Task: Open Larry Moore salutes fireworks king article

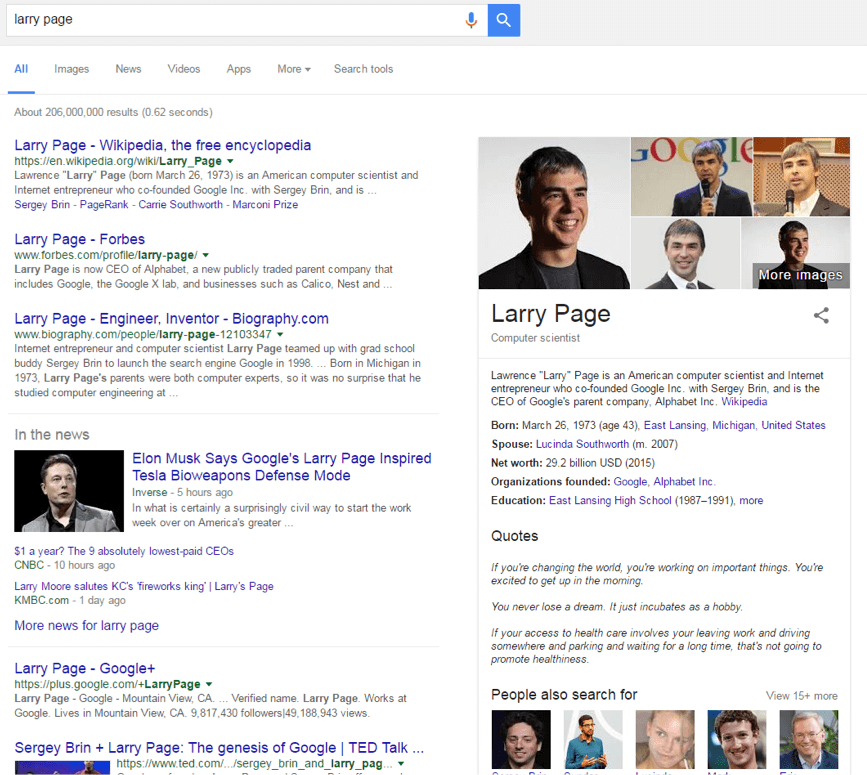Action: [144, 586]
